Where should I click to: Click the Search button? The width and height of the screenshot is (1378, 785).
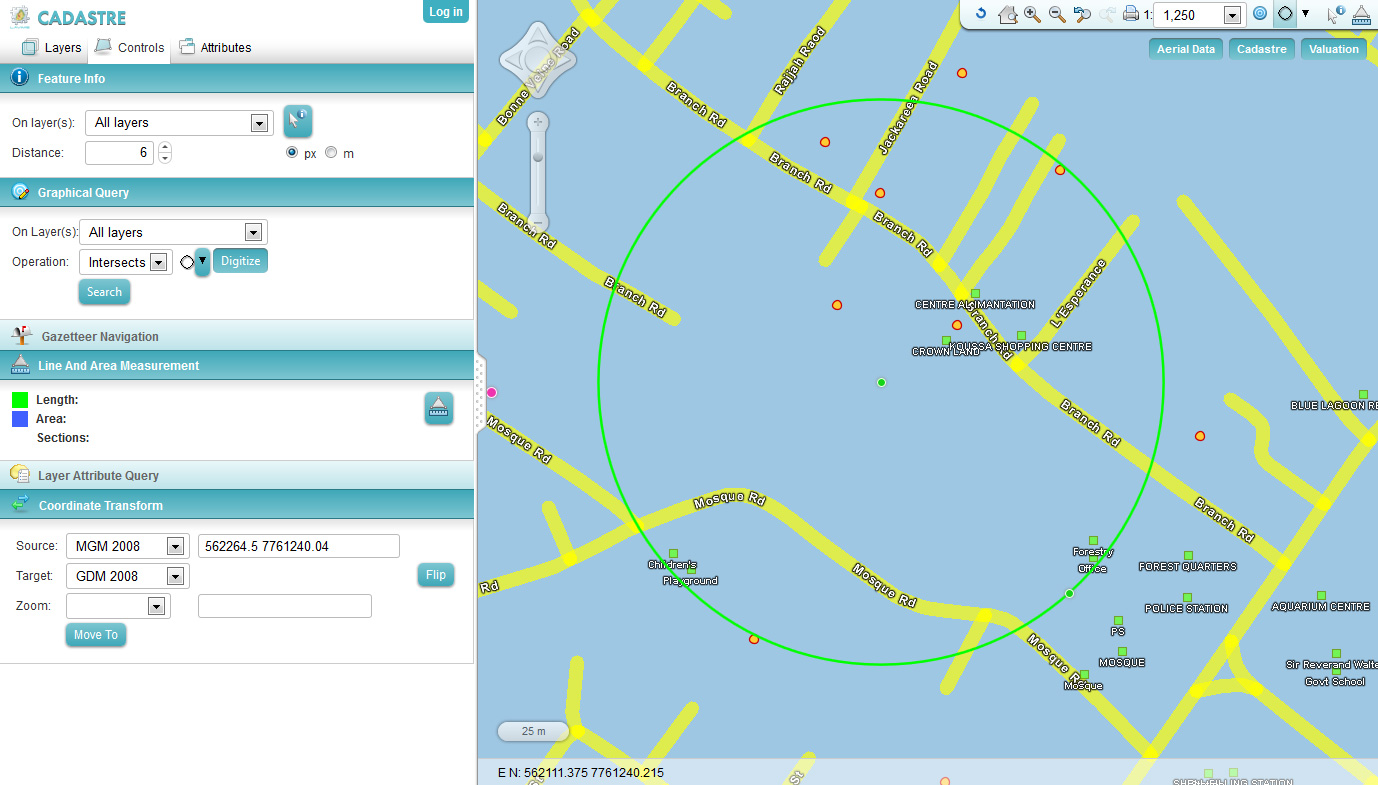click(x=104, y=292)
